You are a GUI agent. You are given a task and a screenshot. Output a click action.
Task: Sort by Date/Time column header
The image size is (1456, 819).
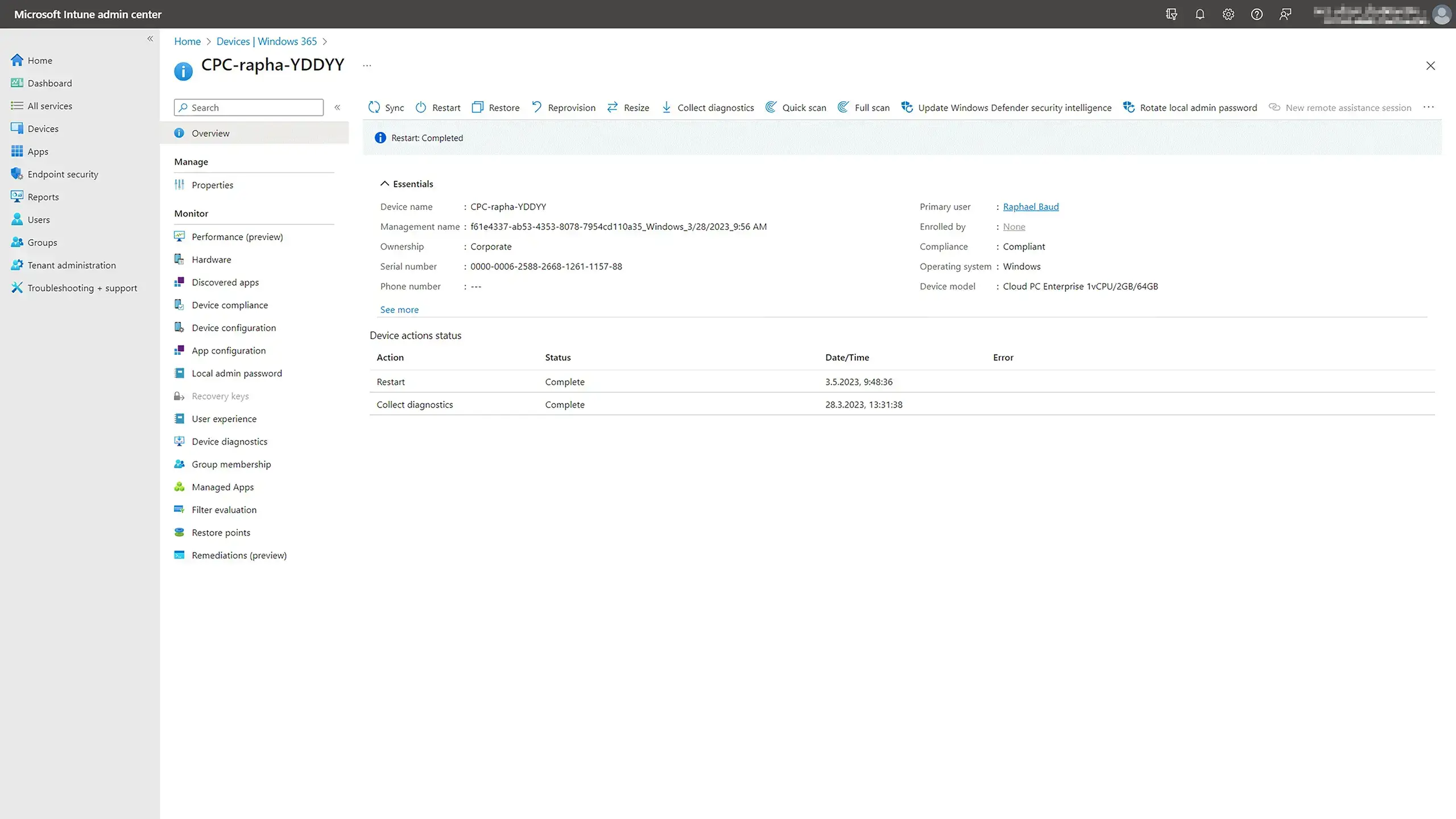tap(847, 357)
